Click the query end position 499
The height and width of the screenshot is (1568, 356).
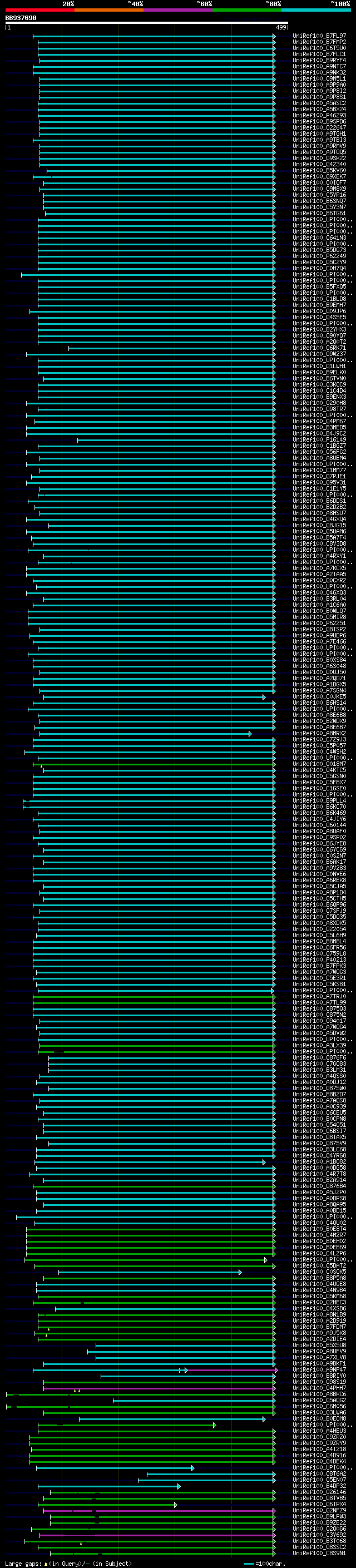click(x=281, y=27)
